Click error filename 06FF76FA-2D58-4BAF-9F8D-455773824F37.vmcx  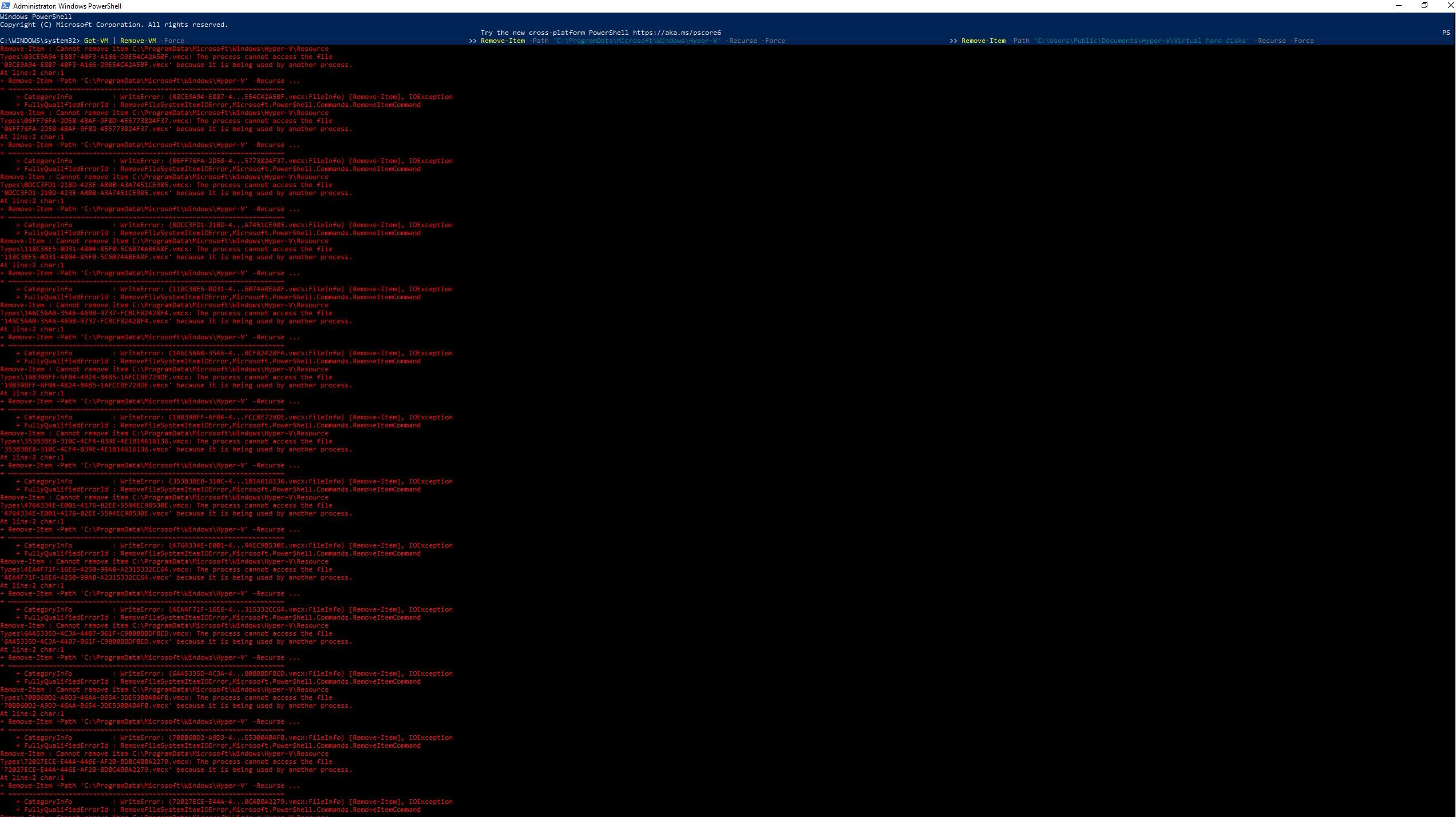tap(86, 129)
